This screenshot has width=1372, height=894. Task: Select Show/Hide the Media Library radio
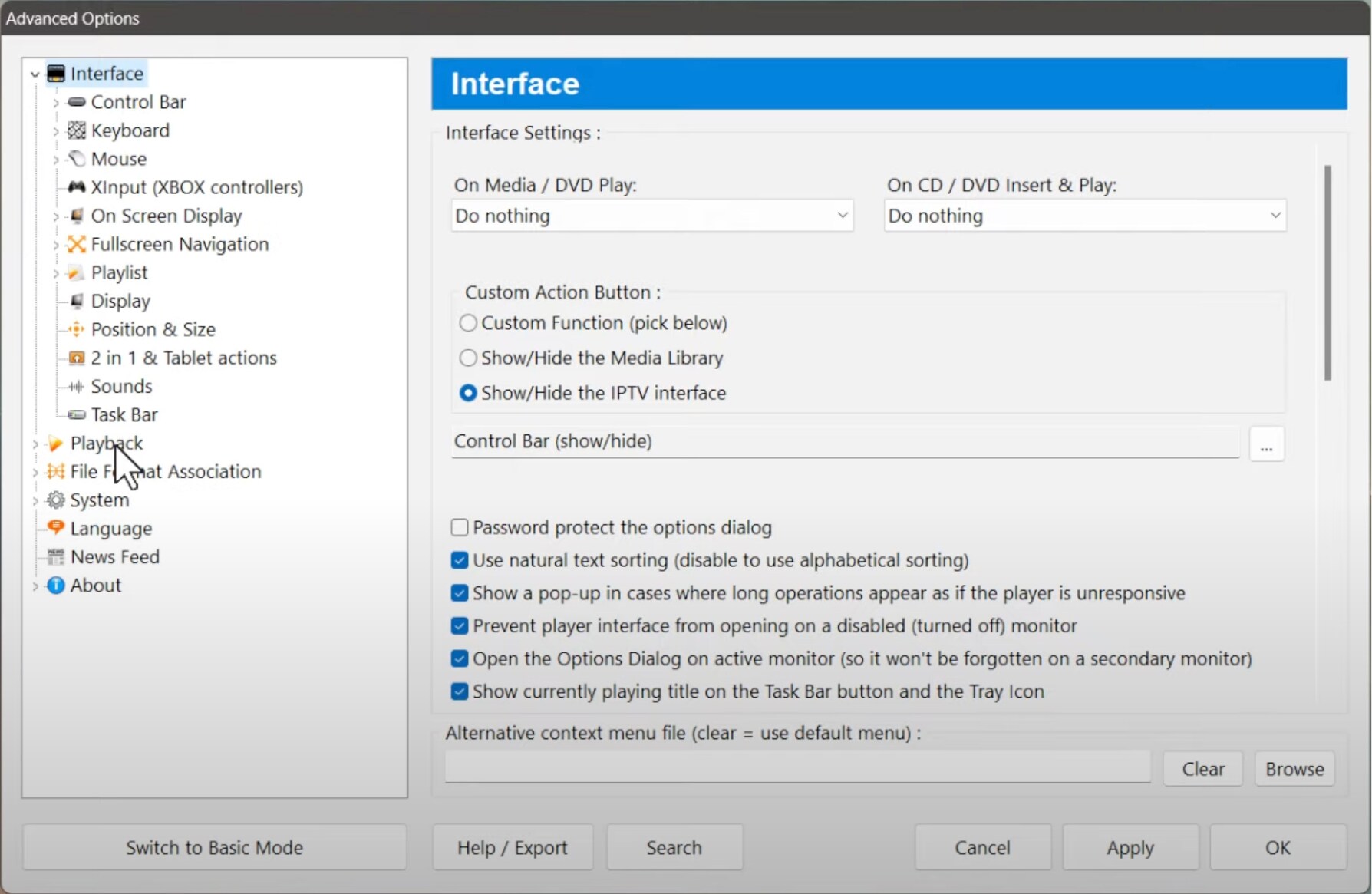point(468,358)
